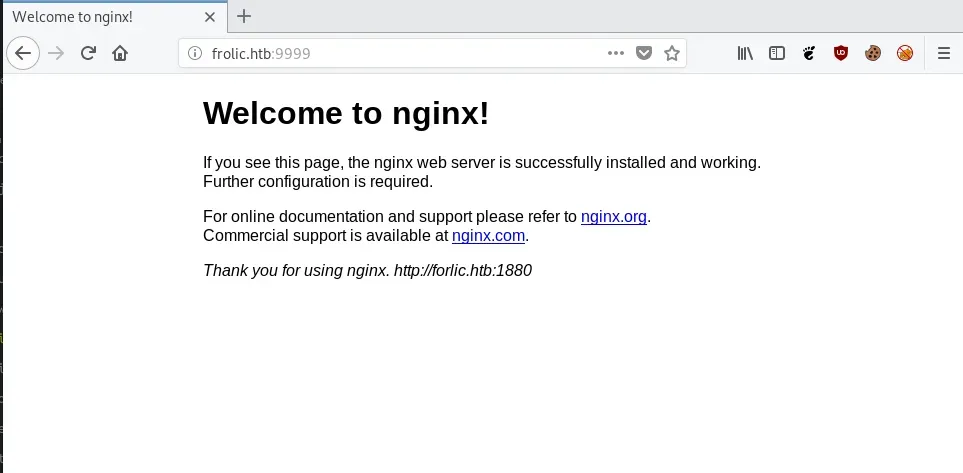This screenshot has height=473, width=963.
Task: Toggle the sidebar view
Action: coord(777,54)
